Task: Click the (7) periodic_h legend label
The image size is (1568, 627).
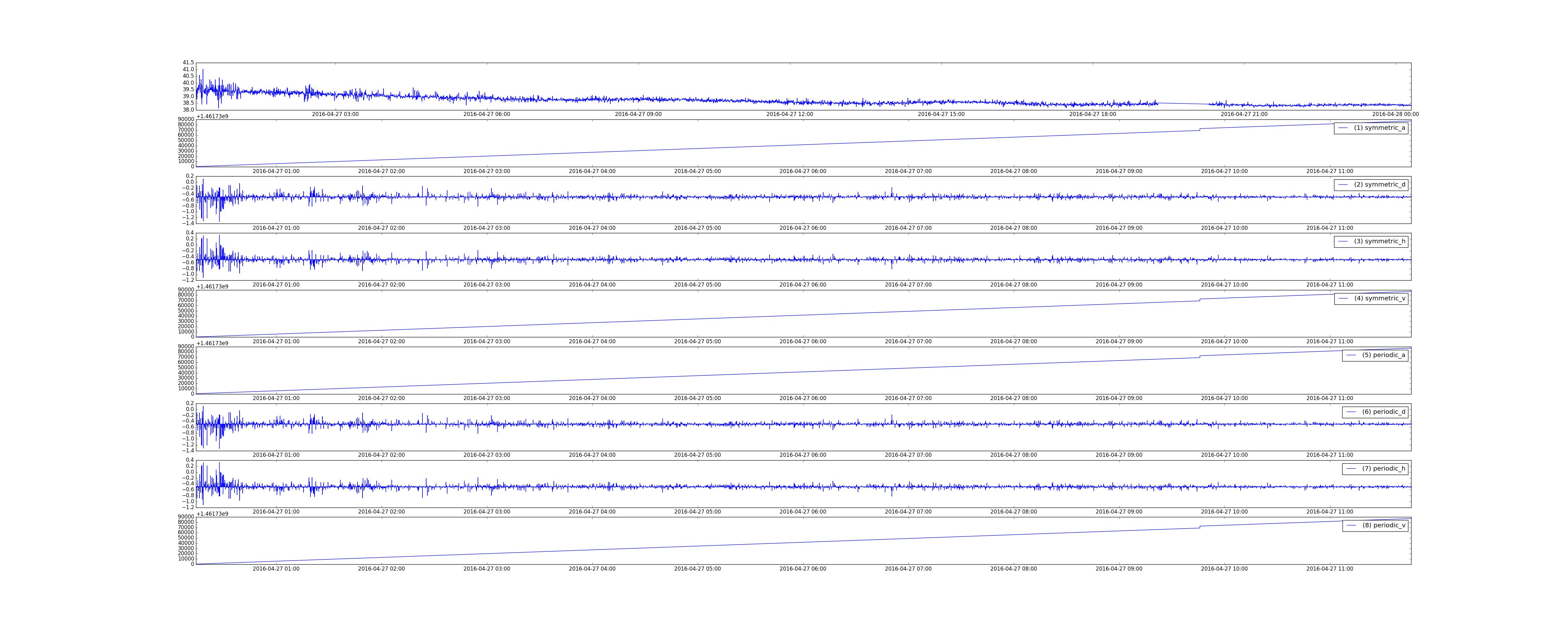Action: pyautogui.click(x=1384, y=469)
